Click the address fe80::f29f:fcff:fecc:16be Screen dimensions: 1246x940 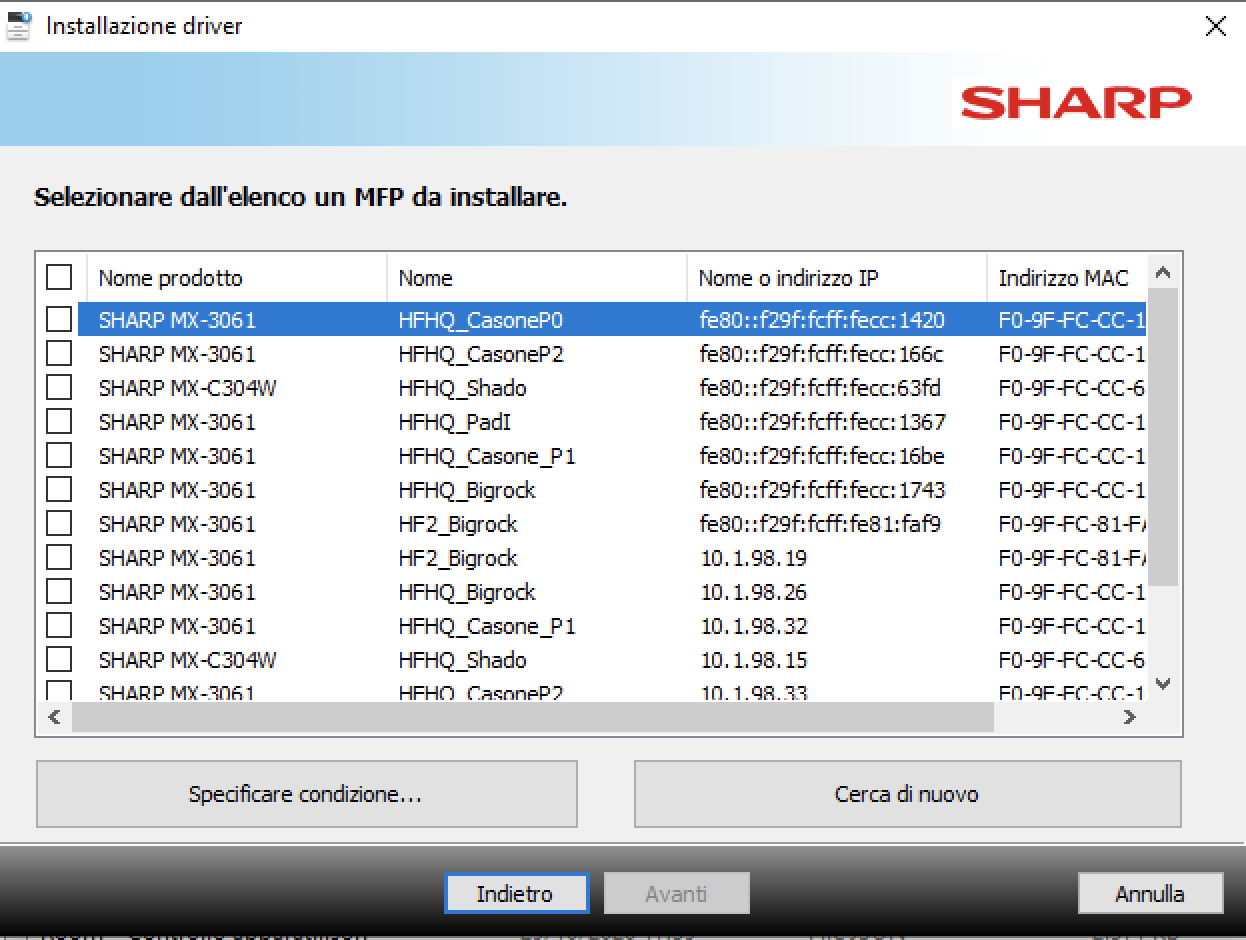(822, 456)
